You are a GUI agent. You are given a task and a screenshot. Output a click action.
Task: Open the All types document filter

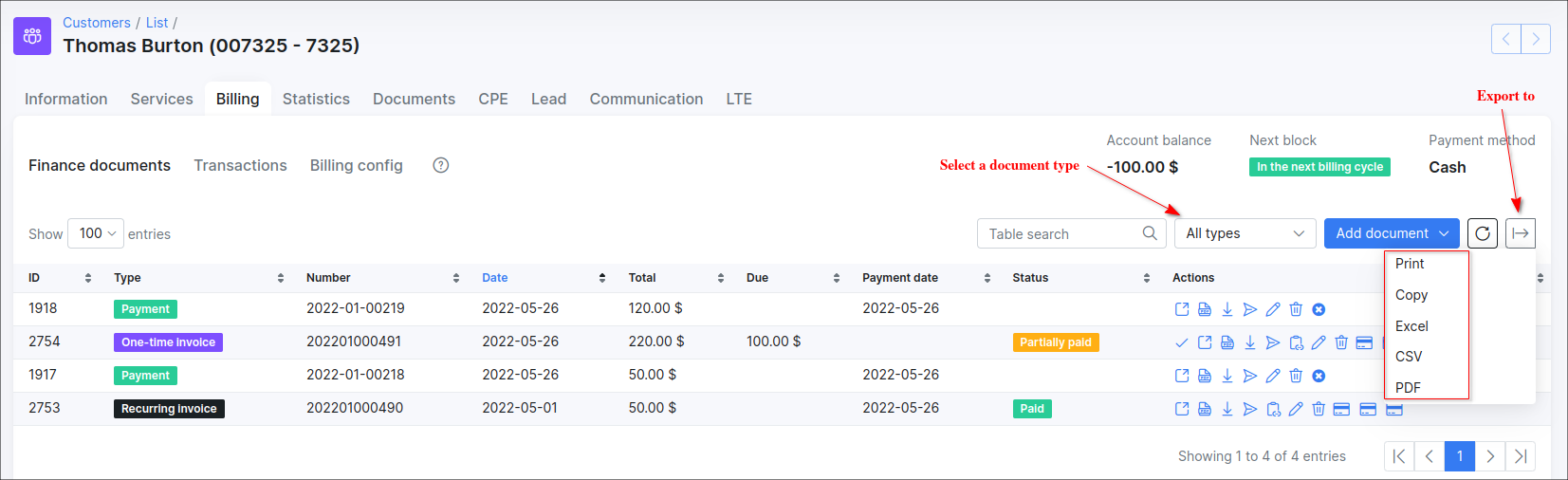(x=1245, y=233)
